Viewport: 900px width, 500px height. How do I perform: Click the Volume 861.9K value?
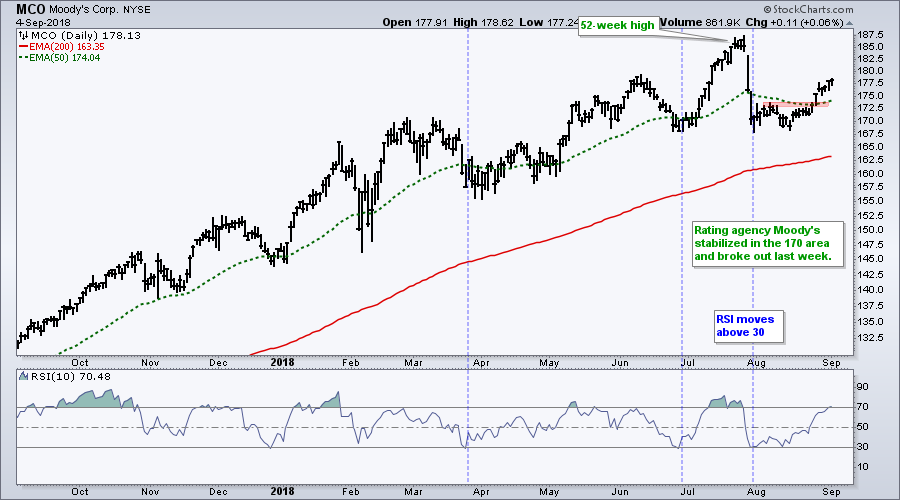click(699, 22)
